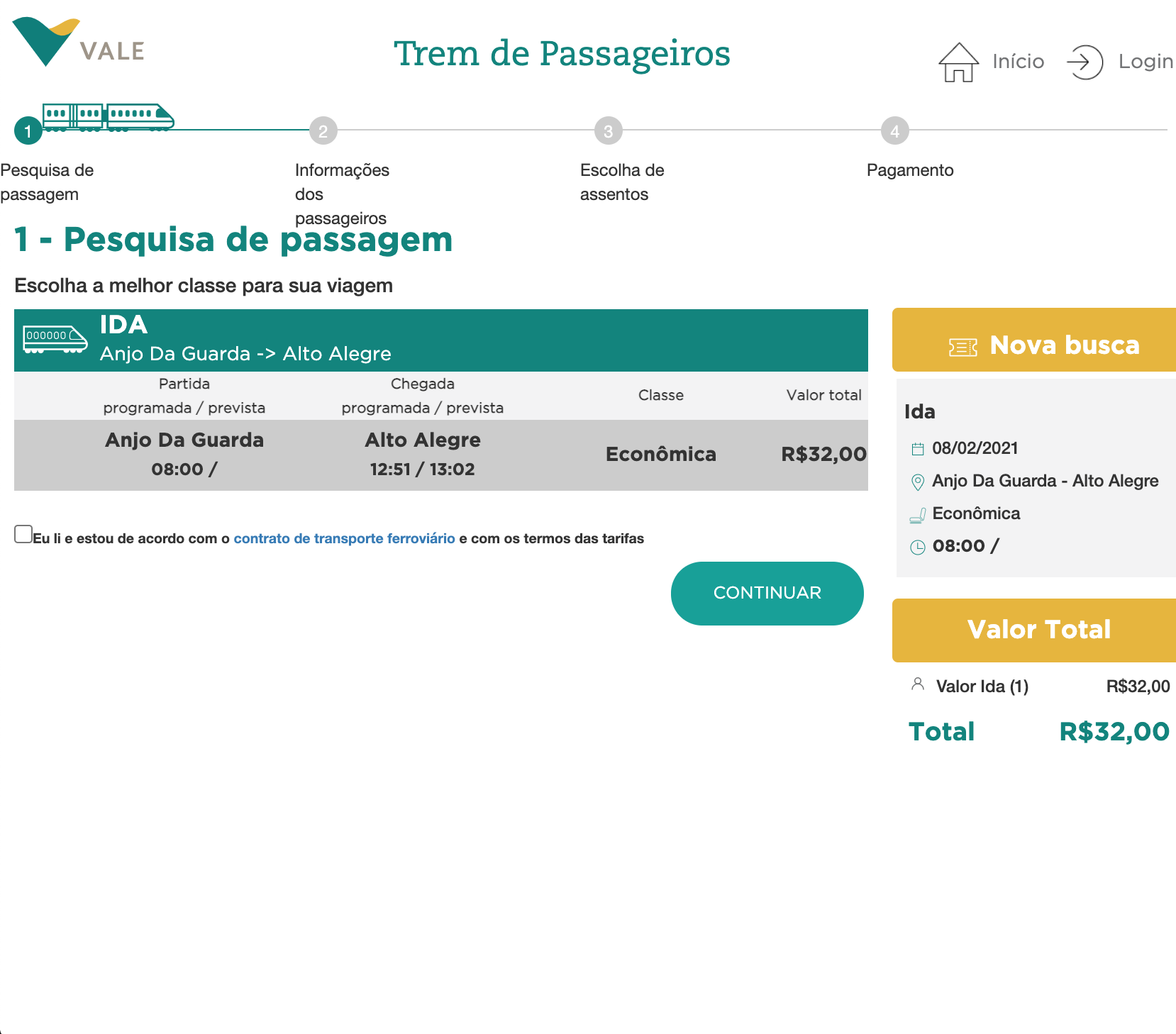Jump to step 3 Escolha de assentos

[608, 131]
